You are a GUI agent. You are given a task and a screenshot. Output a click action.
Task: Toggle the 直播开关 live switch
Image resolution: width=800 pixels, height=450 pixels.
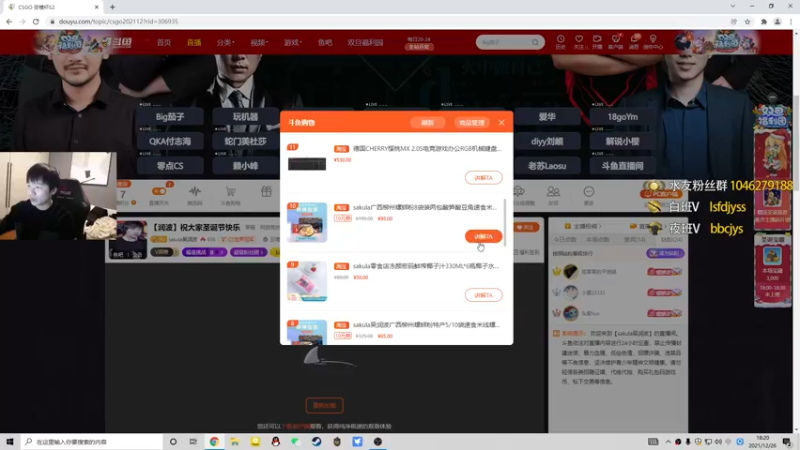click(x=159, y=191)
